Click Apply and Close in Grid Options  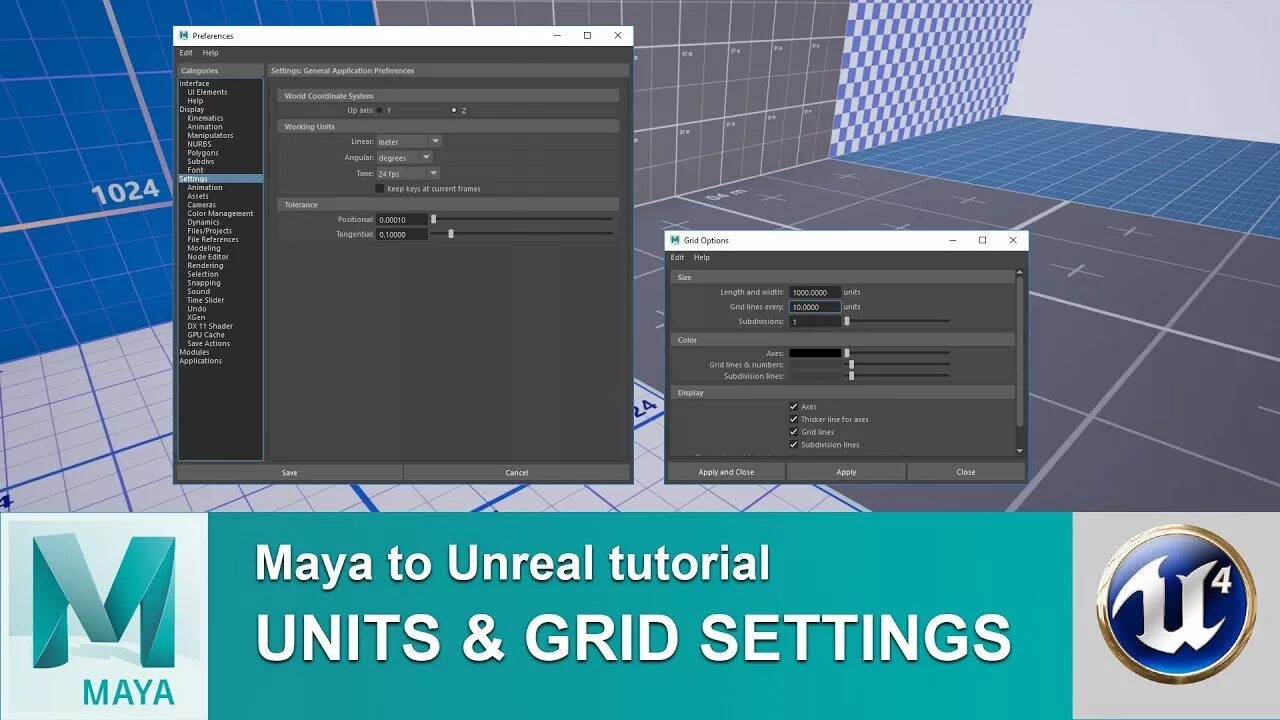726,472
